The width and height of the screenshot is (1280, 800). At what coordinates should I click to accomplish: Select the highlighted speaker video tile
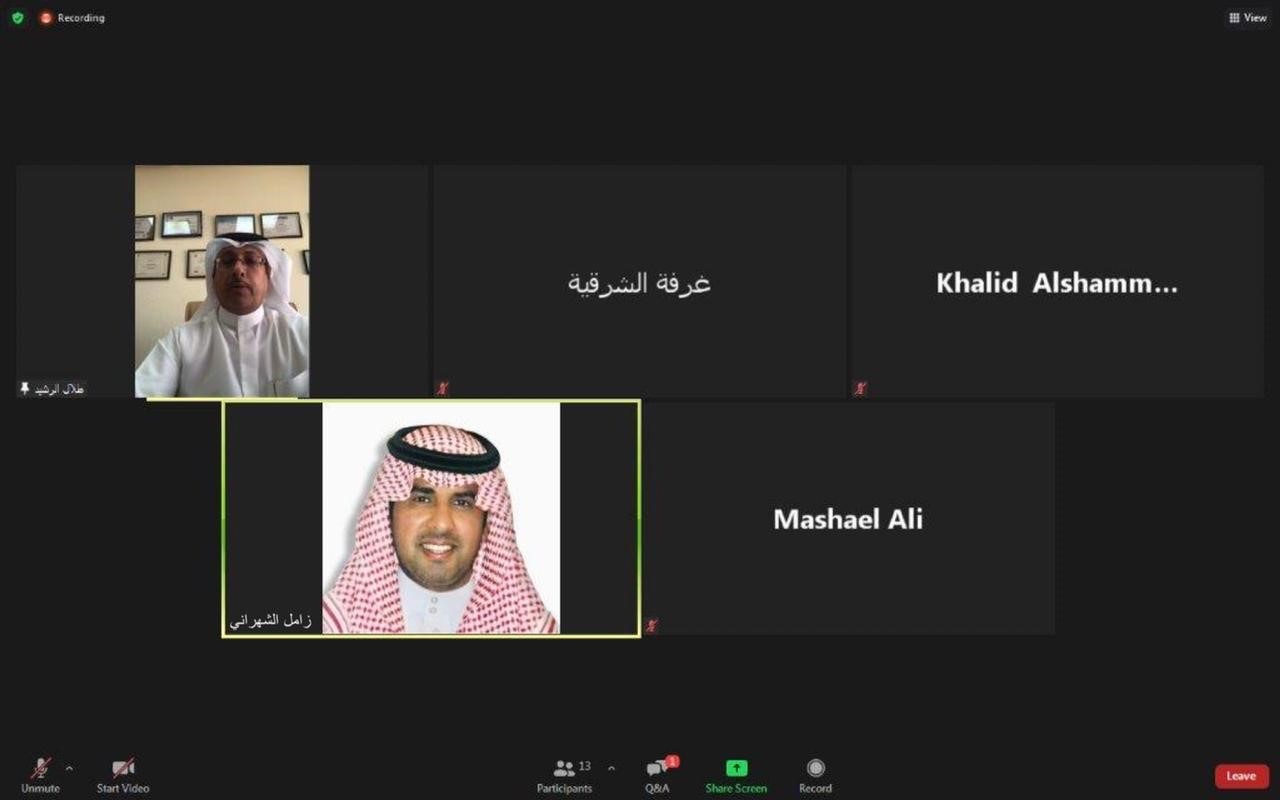pos(431,518)
